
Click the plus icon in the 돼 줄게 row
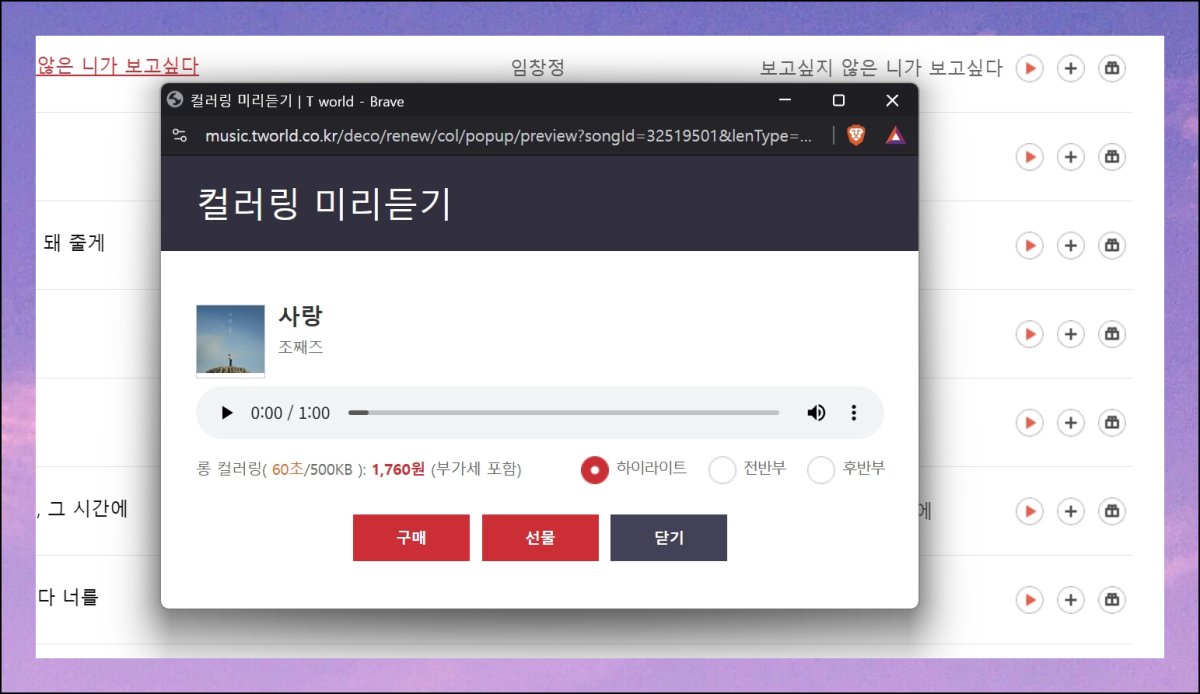(1070, 245)
